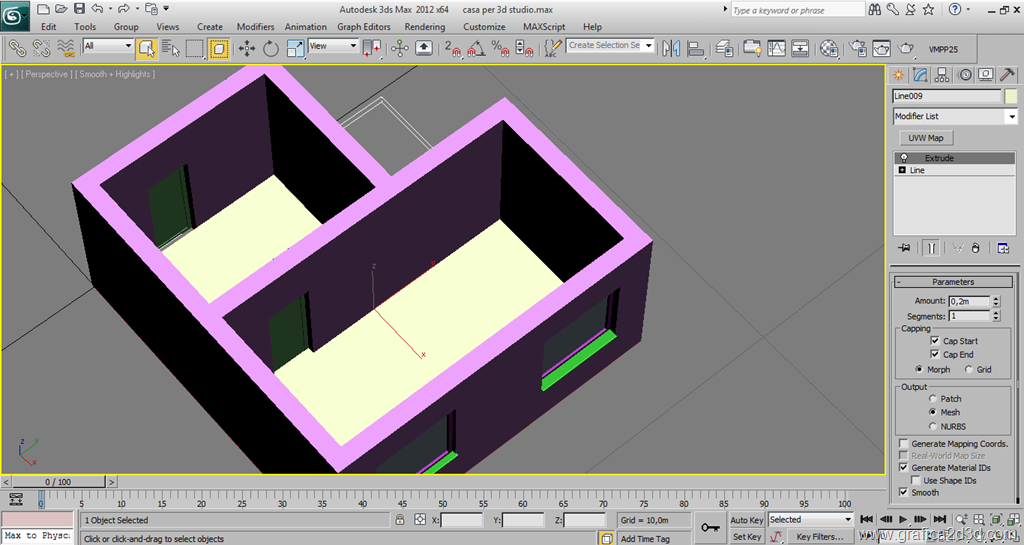Open the Modifier List dropdown

[x=954, y=117]
